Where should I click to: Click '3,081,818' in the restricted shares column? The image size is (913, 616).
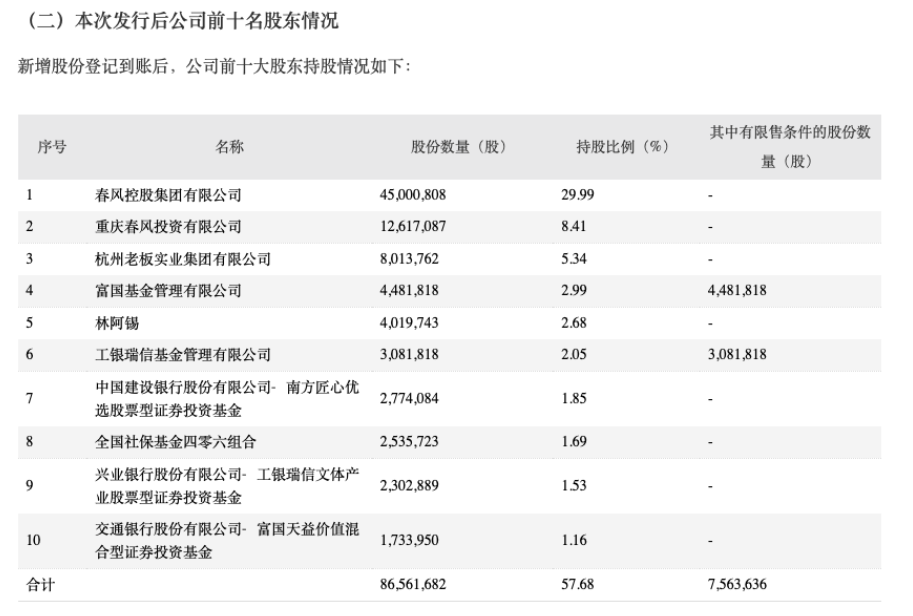tap(737, 355)
